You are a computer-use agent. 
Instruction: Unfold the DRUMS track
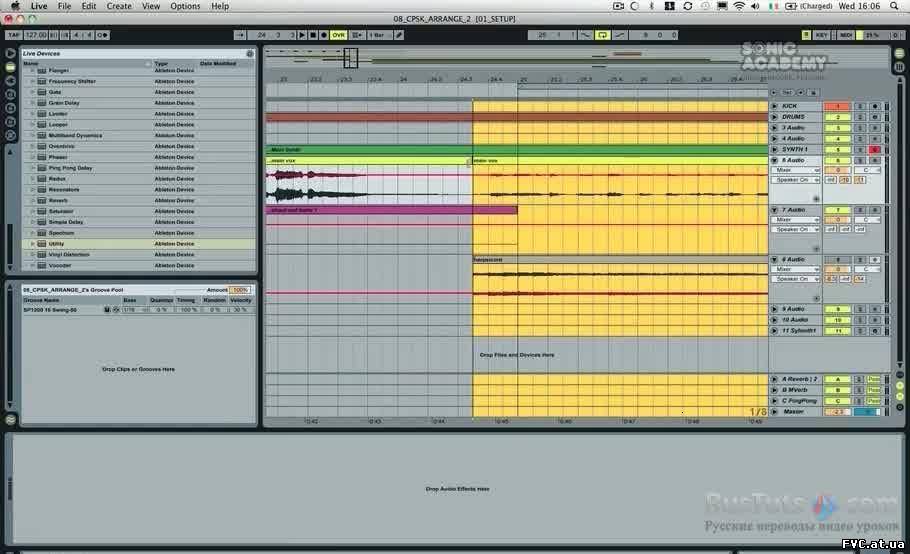pos(774,117)
